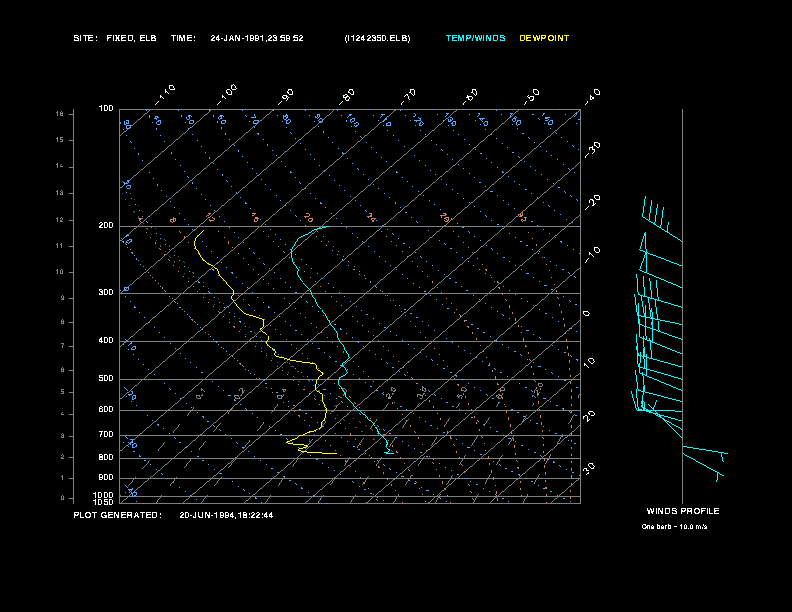Click the 'WINDS PROFILE' caption
The width and height of the screenshot is (792, 612).
pos(683,511)
